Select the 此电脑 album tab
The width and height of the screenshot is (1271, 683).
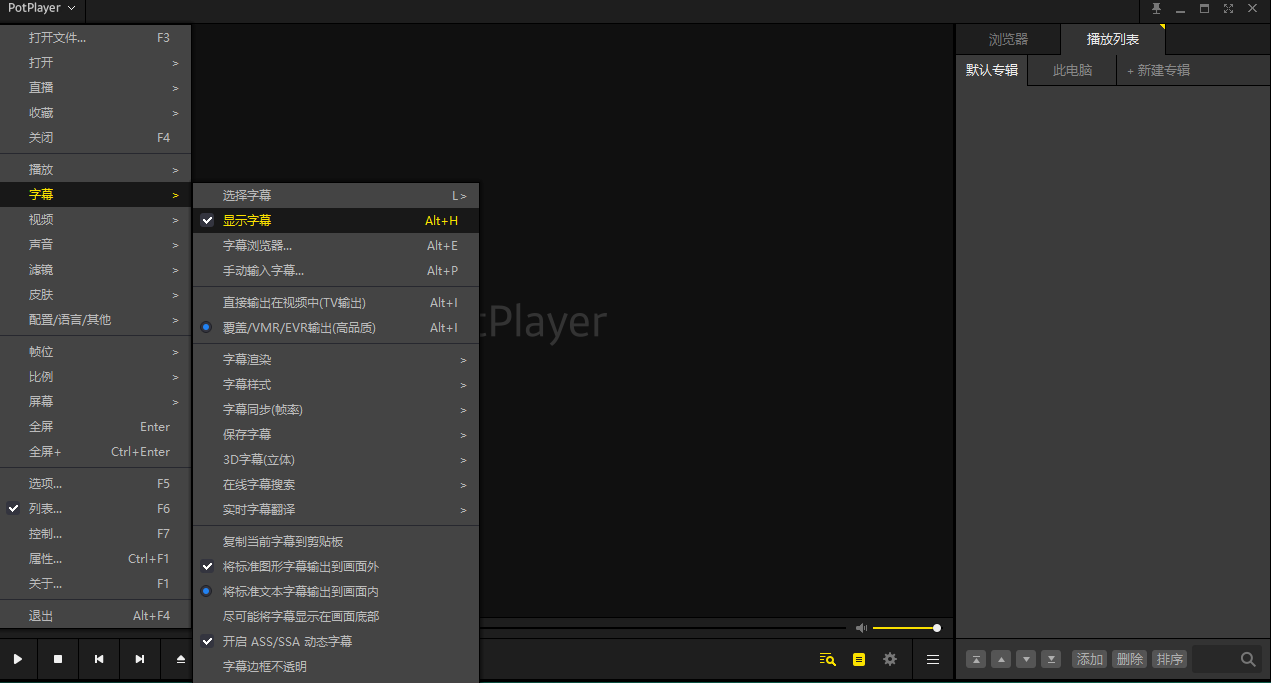[1072, 71]
